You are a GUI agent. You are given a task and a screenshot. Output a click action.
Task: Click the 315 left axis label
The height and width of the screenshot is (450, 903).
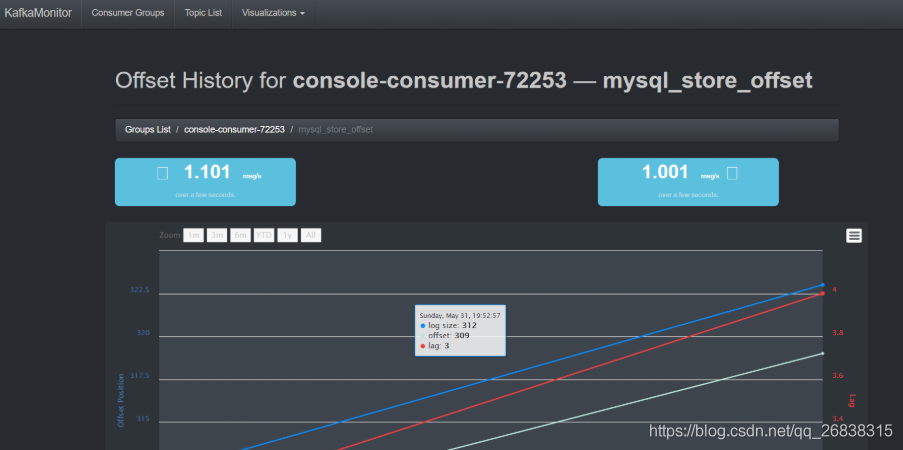[x=143, y=419]
